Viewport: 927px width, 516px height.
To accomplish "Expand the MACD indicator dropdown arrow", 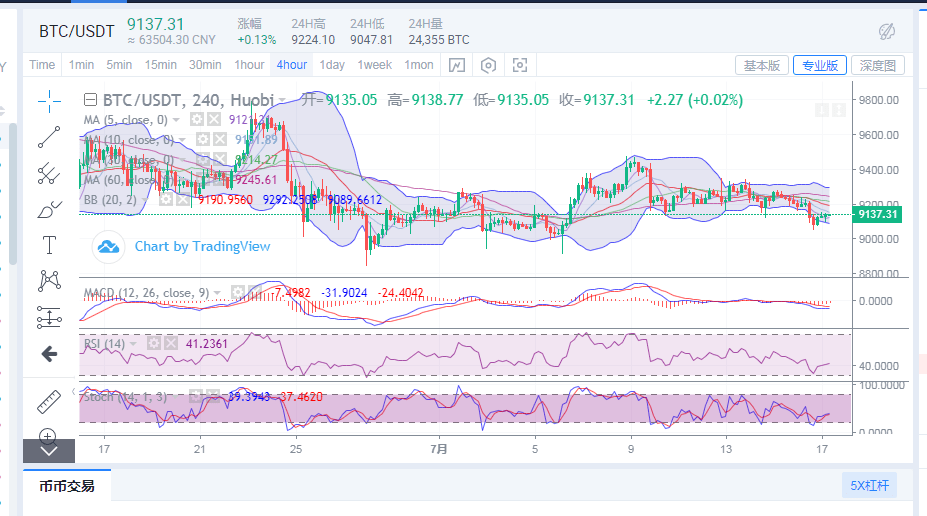I will click(218, 293).
